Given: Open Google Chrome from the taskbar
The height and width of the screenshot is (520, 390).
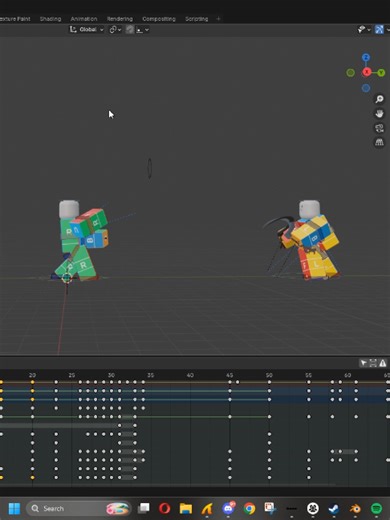Looking at the screenshot, I should click(x=249, y=509).
